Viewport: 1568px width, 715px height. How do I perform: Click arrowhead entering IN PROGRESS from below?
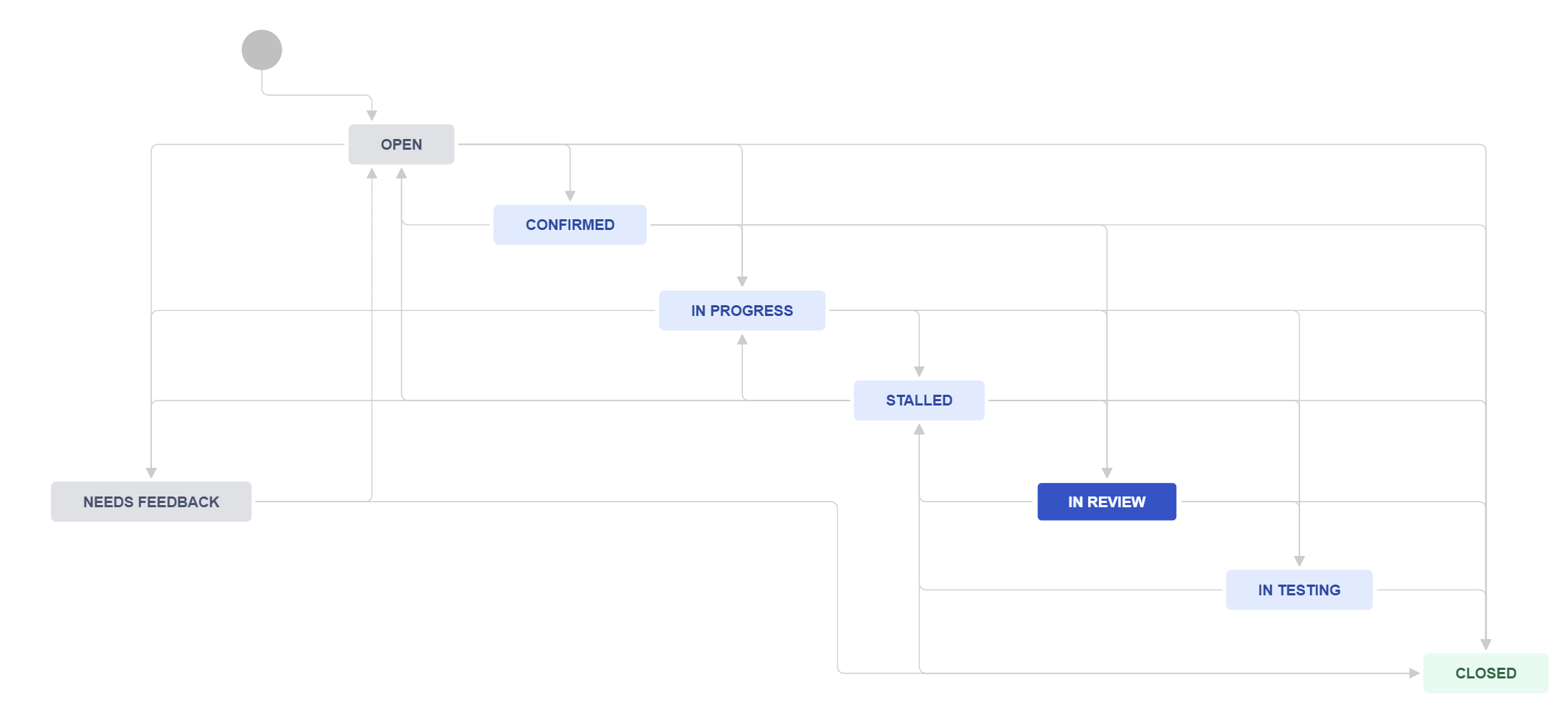click(x=742, y=340)
